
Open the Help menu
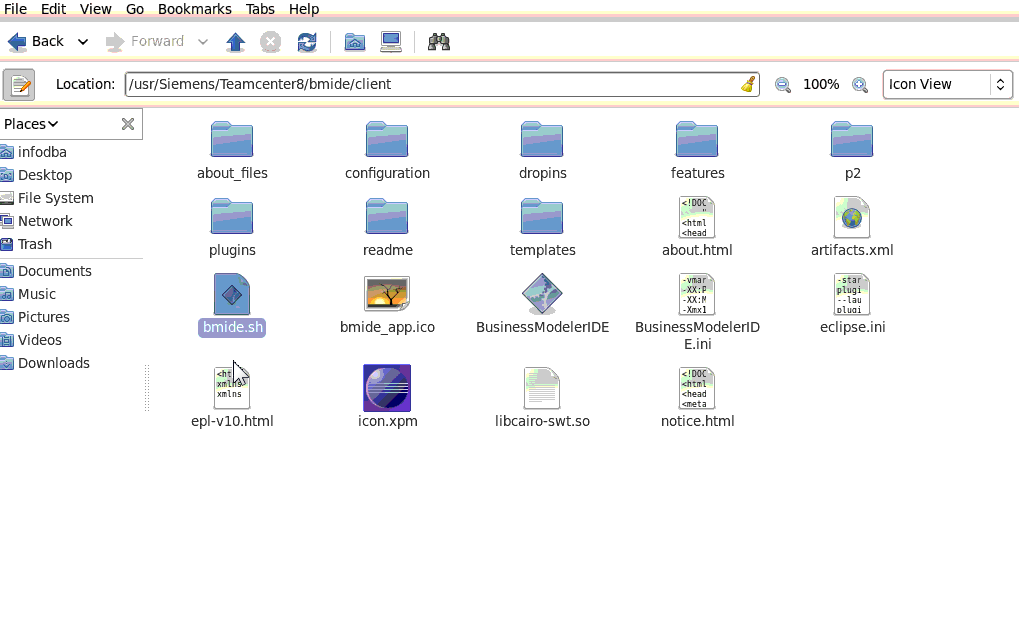(x=303, y=9)
